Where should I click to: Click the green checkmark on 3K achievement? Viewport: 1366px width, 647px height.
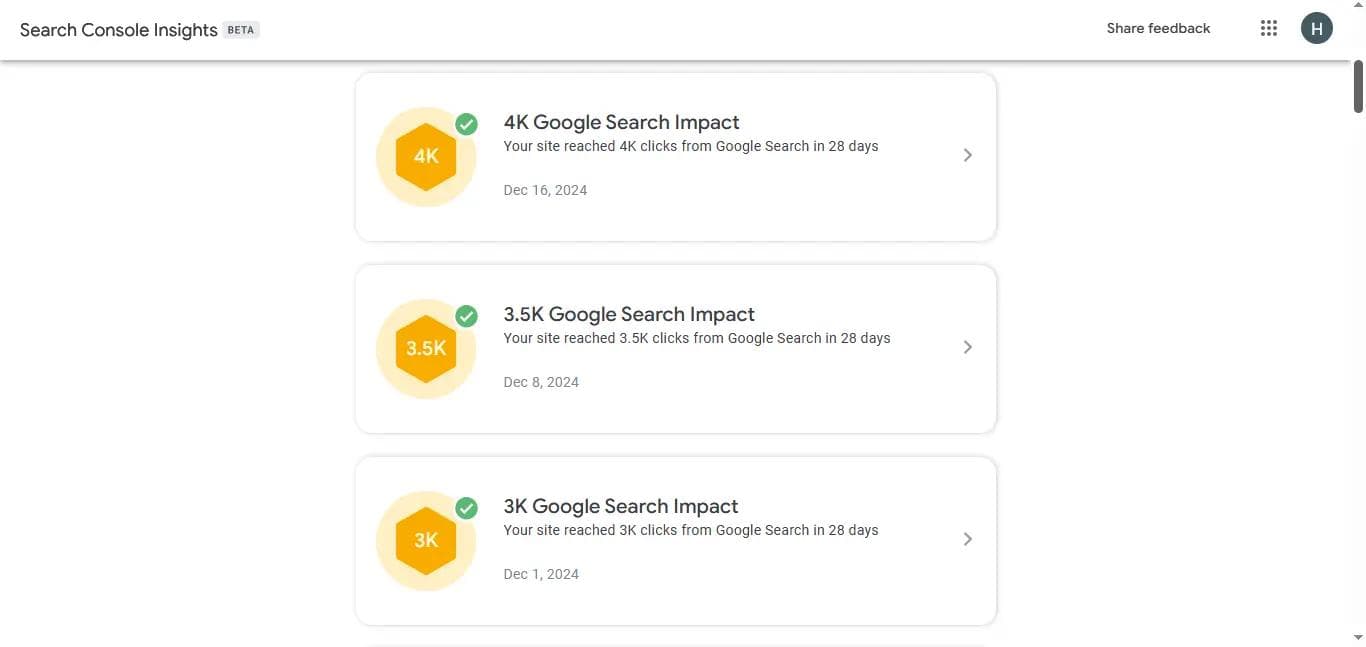(466, 507)
